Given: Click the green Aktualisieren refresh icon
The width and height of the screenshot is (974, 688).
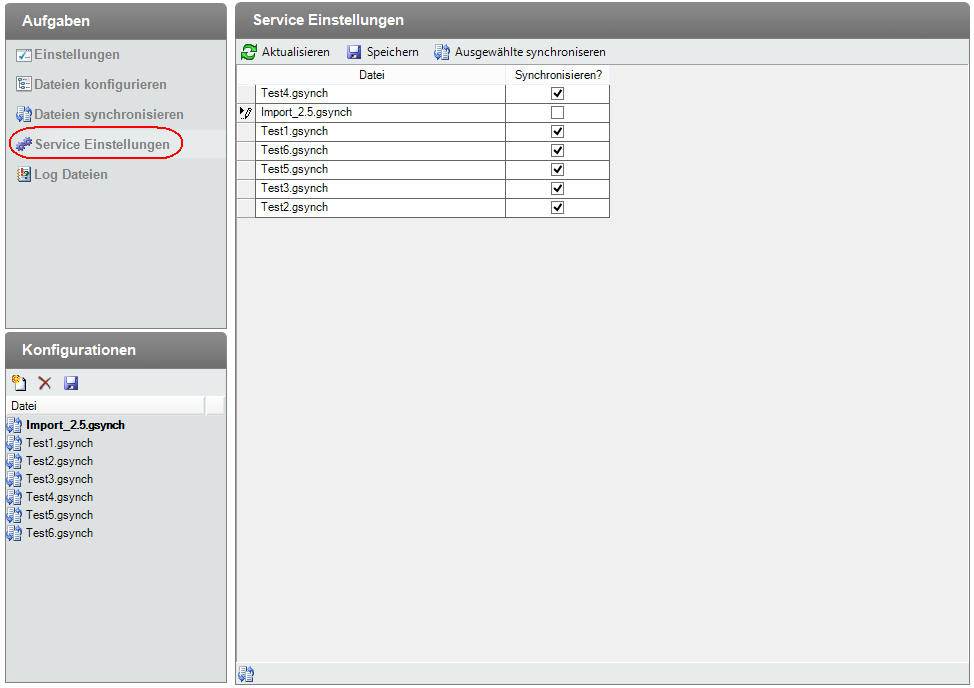Looking at the screenshot, I should tap(249, 52).
